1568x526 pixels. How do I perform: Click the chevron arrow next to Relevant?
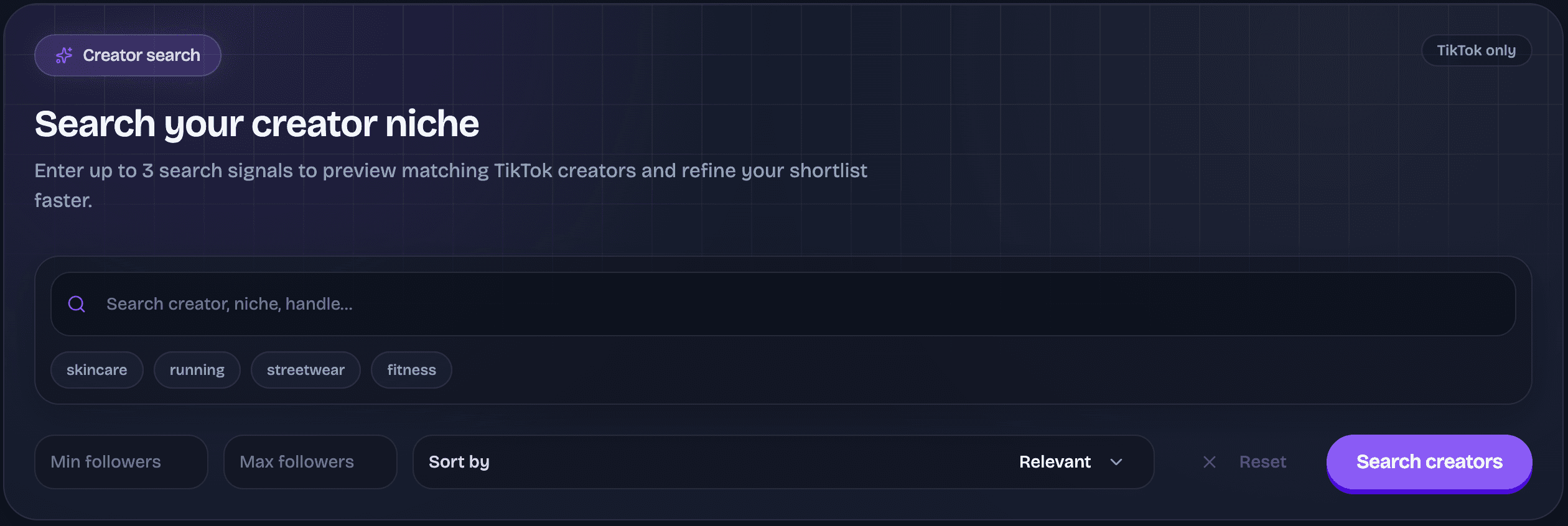click(1117, 462)
